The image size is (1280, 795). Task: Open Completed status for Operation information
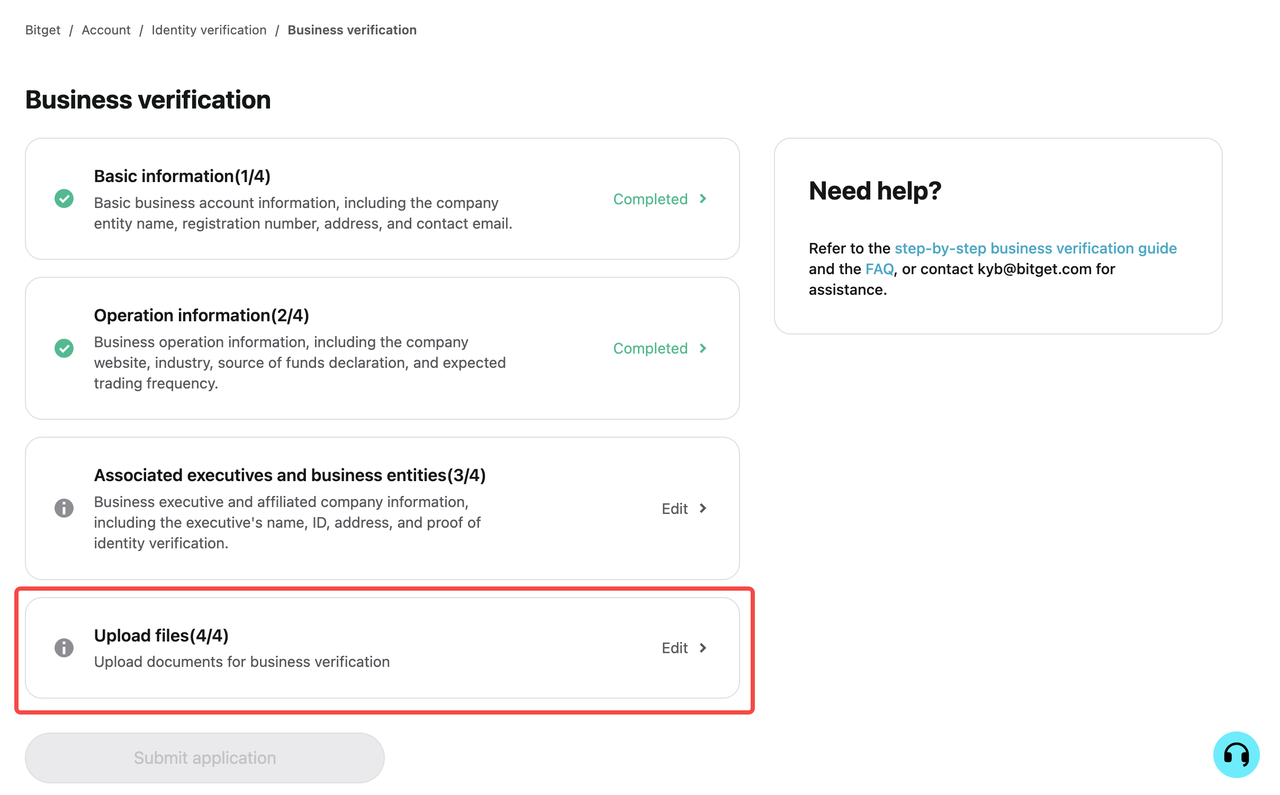tap(650, 348)
